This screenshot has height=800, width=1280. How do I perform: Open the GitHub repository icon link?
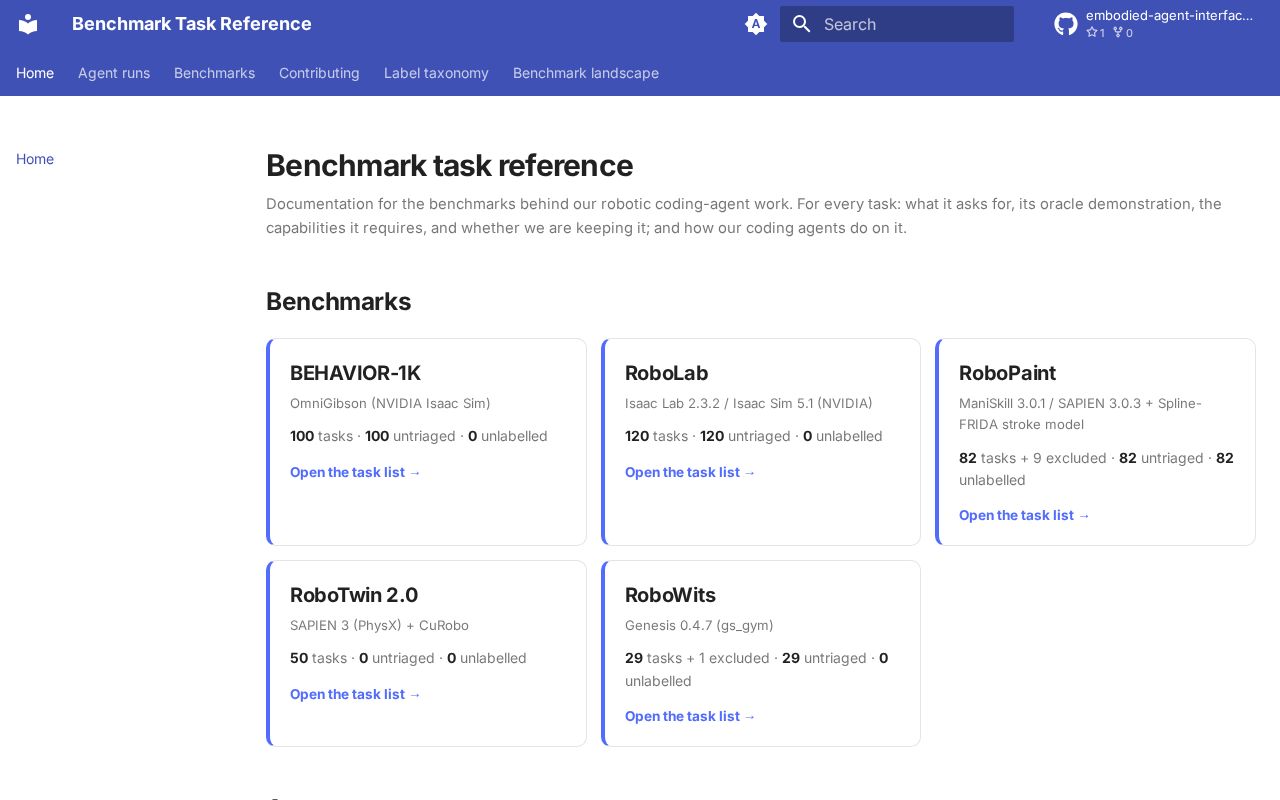[1066, 24]
